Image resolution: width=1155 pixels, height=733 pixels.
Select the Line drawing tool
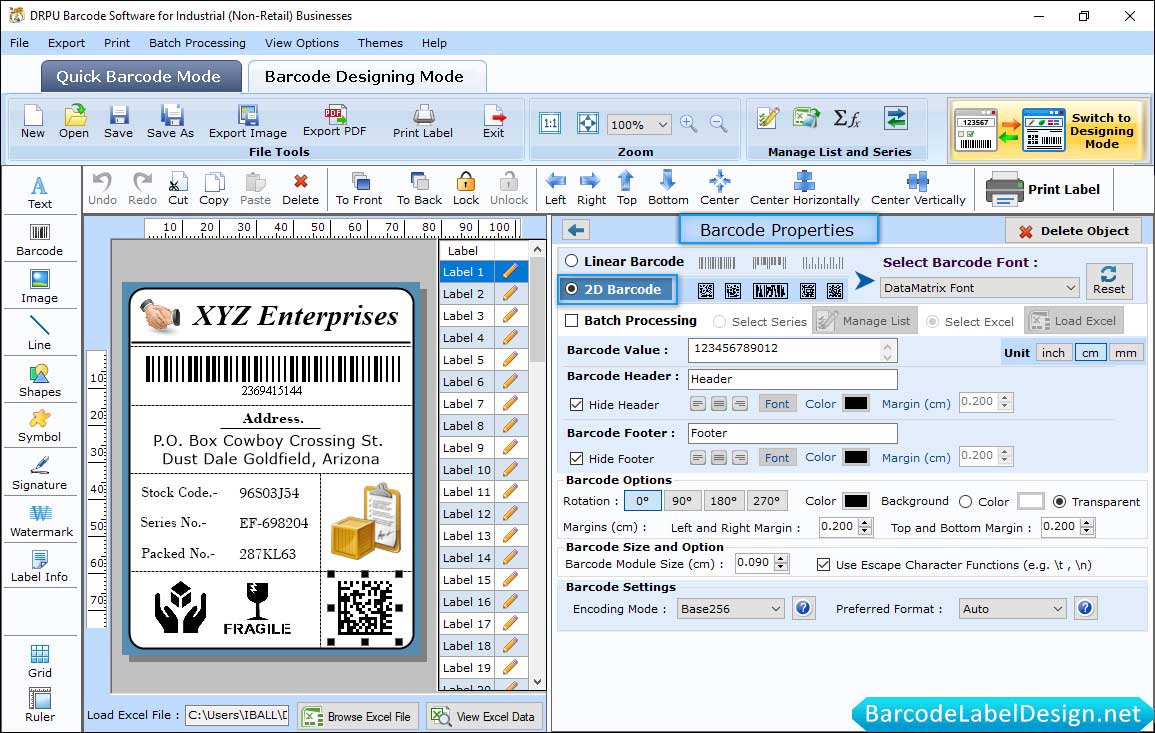(40, 333)
